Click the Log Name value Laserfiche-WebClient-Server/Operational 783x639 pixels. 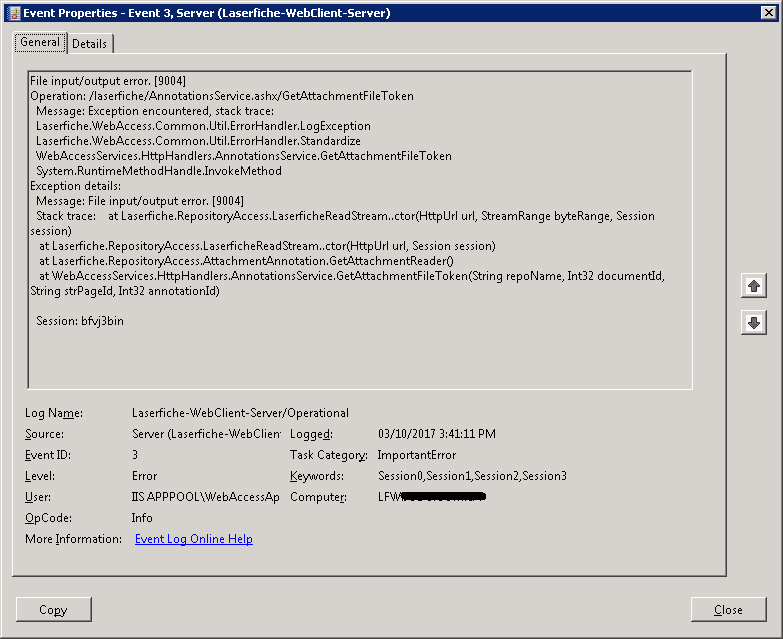240,413
